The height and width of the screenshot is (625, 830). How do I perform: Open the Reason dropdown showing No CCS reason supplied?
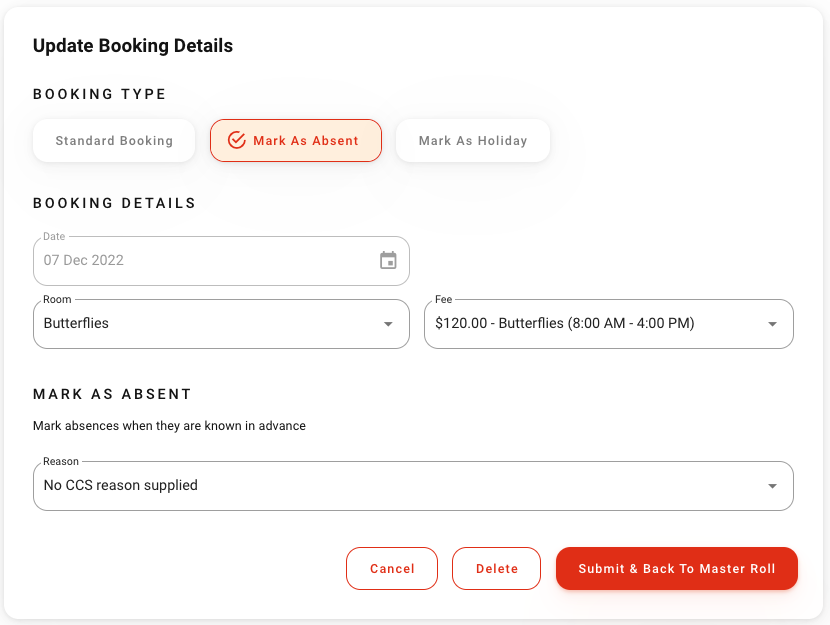point(400,486)
